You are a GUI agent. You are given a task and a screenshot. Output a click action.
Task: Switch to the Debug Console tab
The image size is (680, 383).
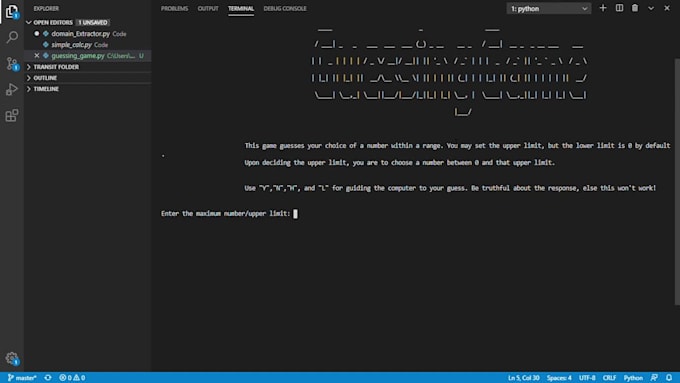coord(285,8)
